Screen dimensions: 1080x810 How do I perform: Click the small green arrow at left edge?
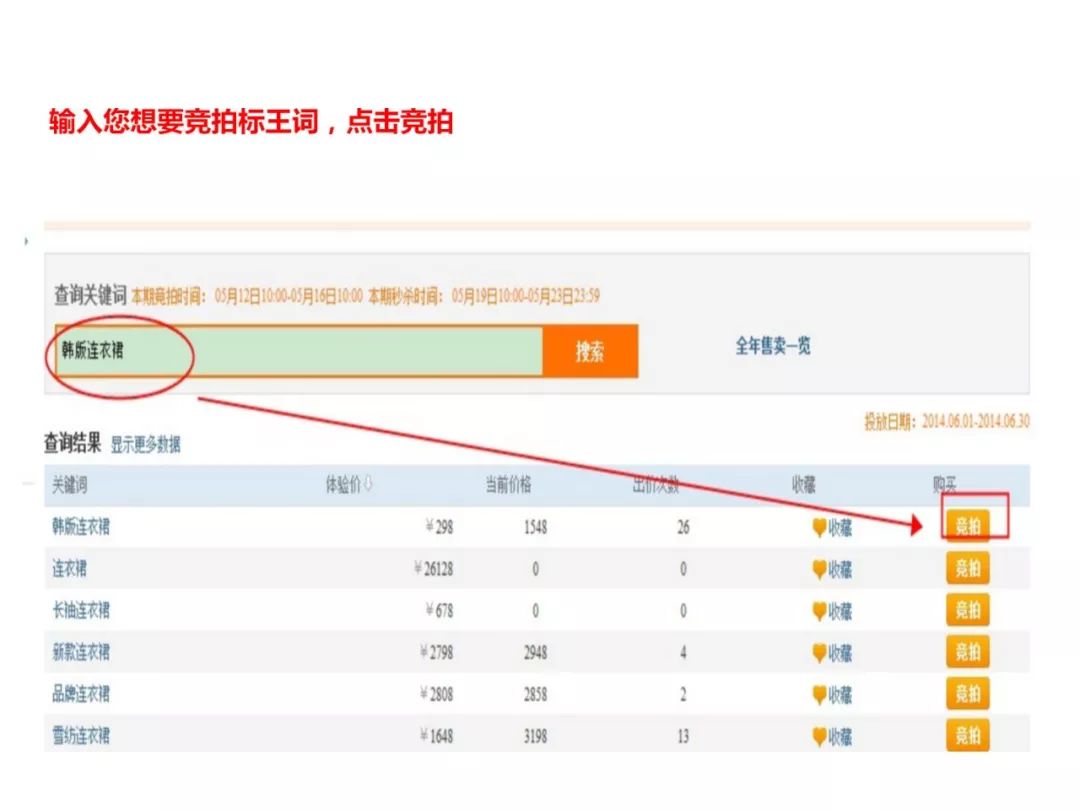pos(24,242)
